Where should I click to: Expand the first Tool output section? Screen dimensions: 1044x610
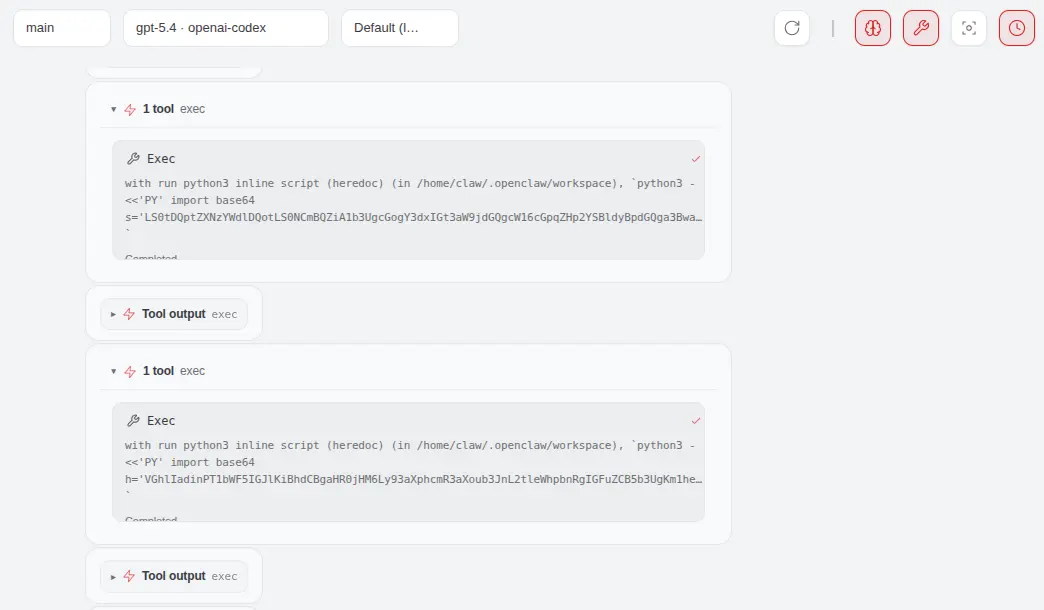pos(114,314)
